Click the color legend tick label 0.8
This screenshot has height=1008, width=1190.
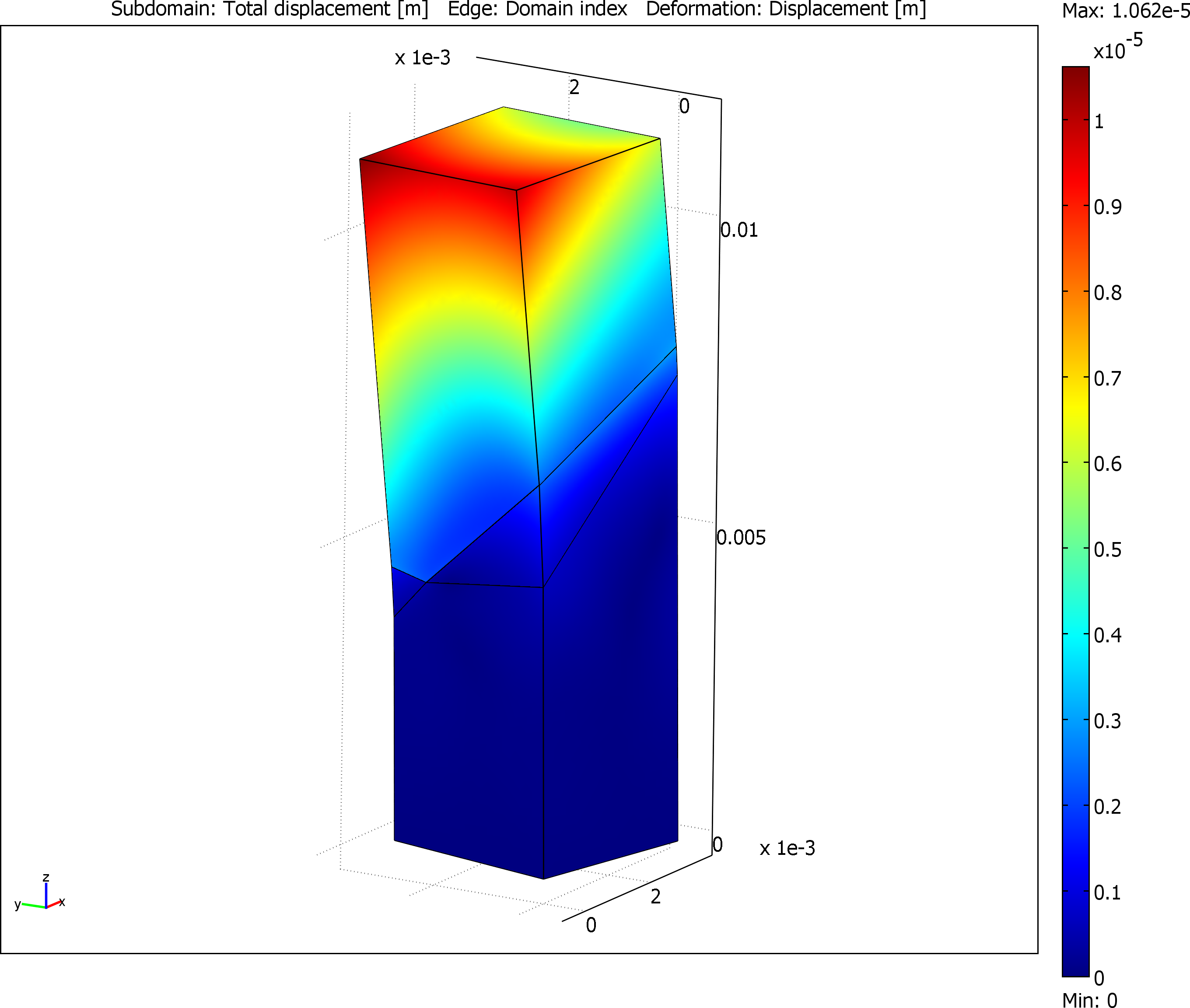pos(1107,293)
